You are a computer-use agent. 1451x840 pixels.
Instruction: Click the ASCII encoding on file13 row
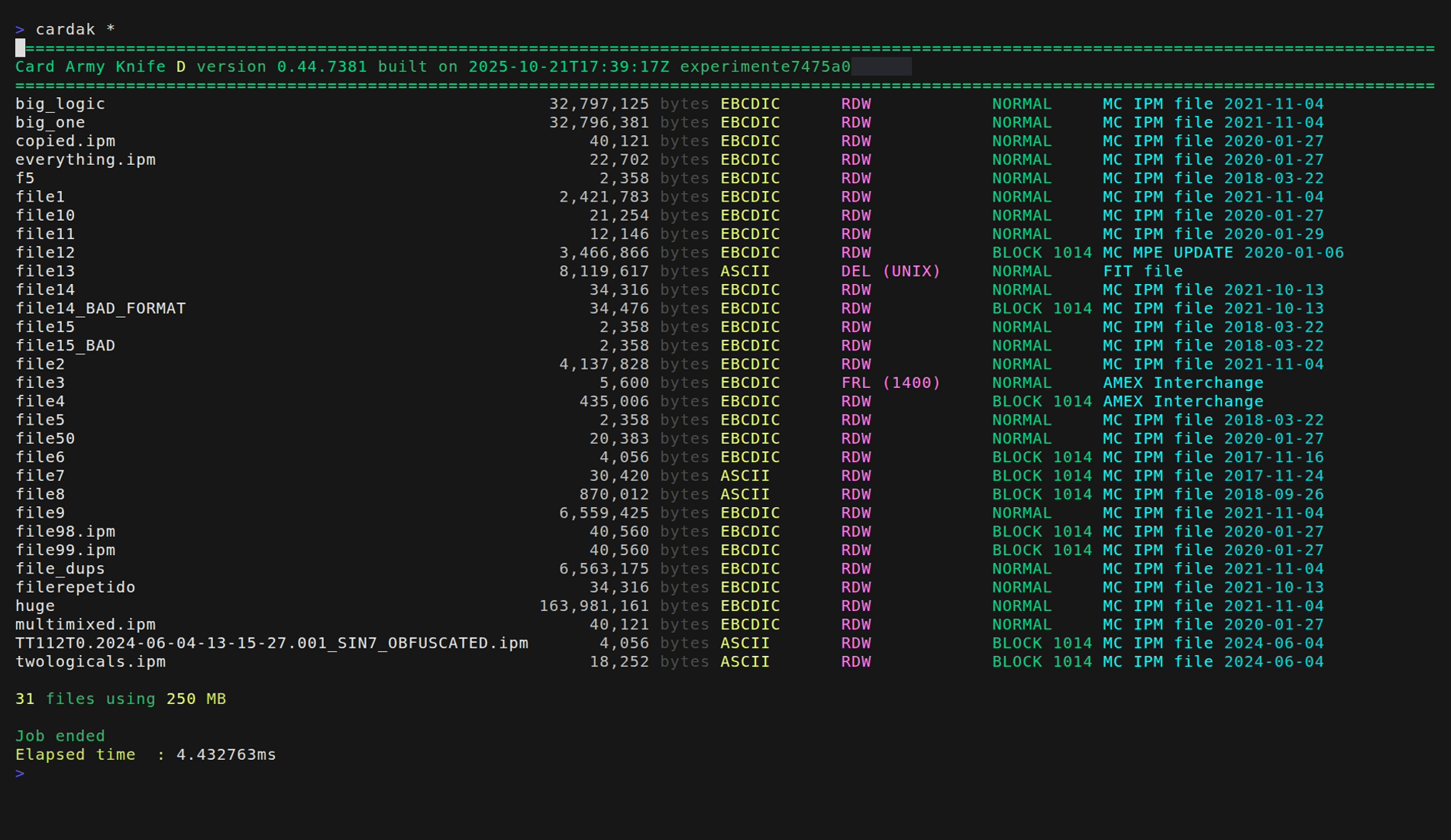(745, 271)
